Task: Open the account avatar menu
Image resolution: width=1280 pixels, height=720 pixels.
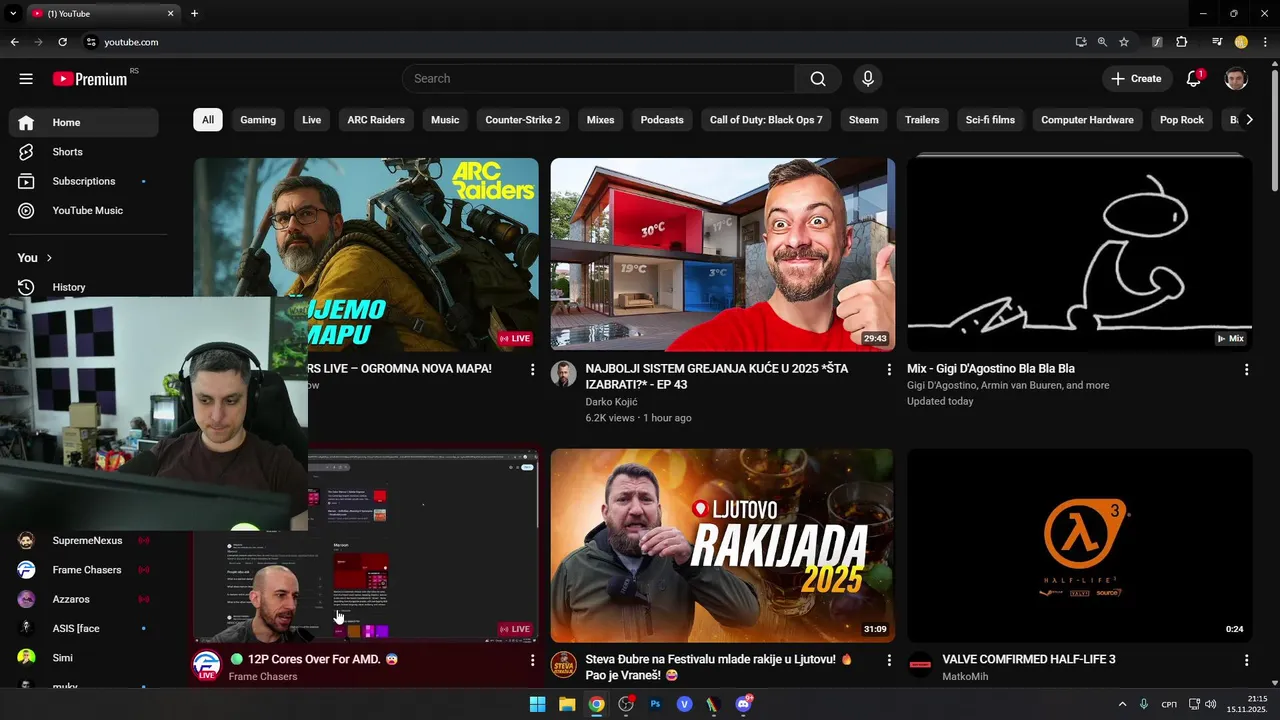Action: tap(1236, 79)
